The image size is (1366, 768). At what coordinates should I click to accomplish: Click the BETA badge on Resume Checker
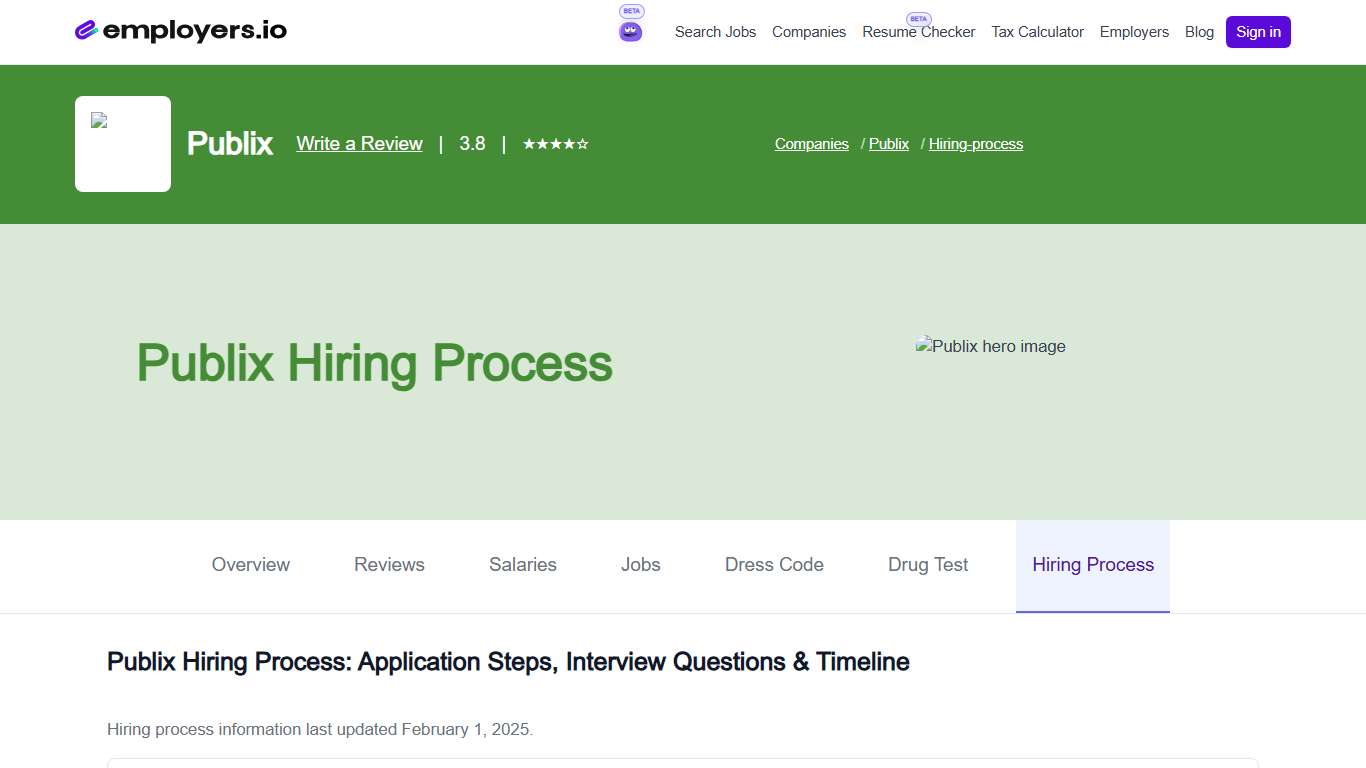(x=918, y=18)
